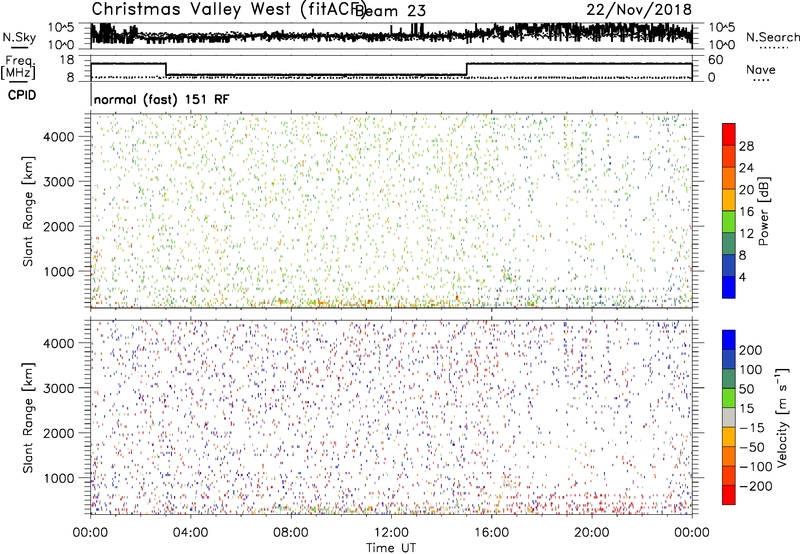Click the 20 label on the Power colorbar
Screen dimensions: 800x554
pos(746,190)
